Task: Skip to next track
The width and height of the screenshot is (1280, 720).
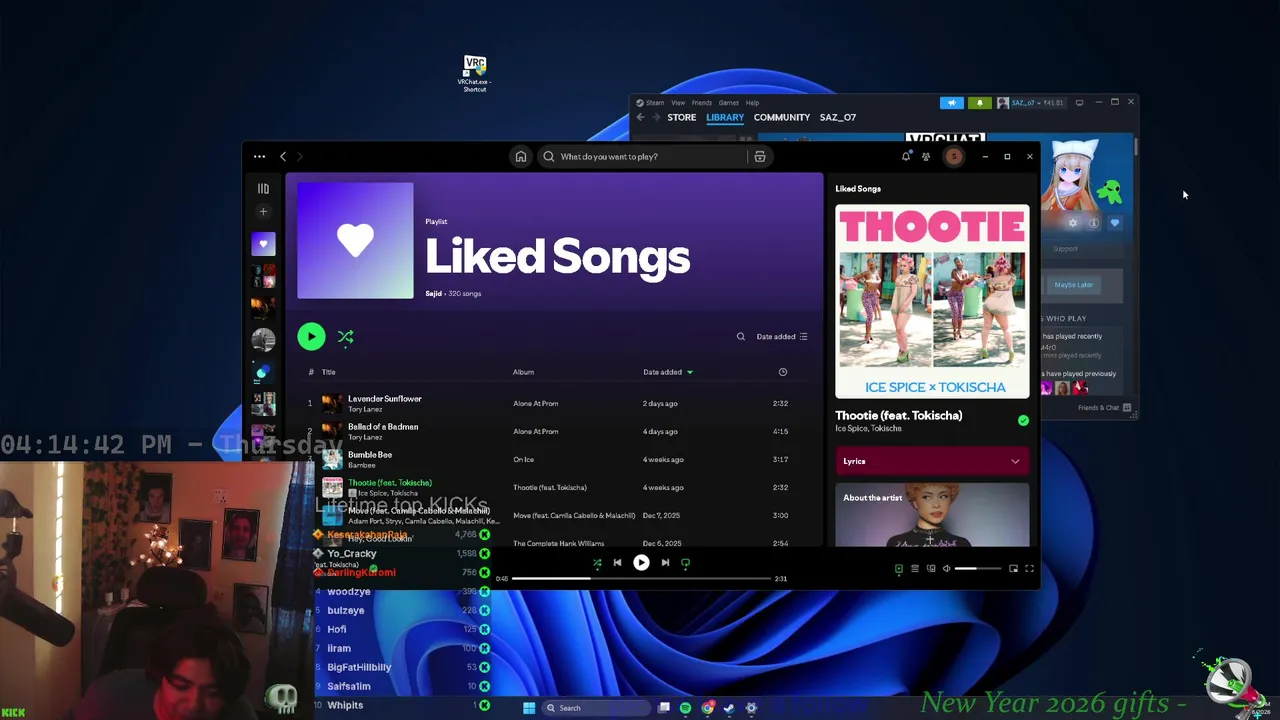Action: 665,563
